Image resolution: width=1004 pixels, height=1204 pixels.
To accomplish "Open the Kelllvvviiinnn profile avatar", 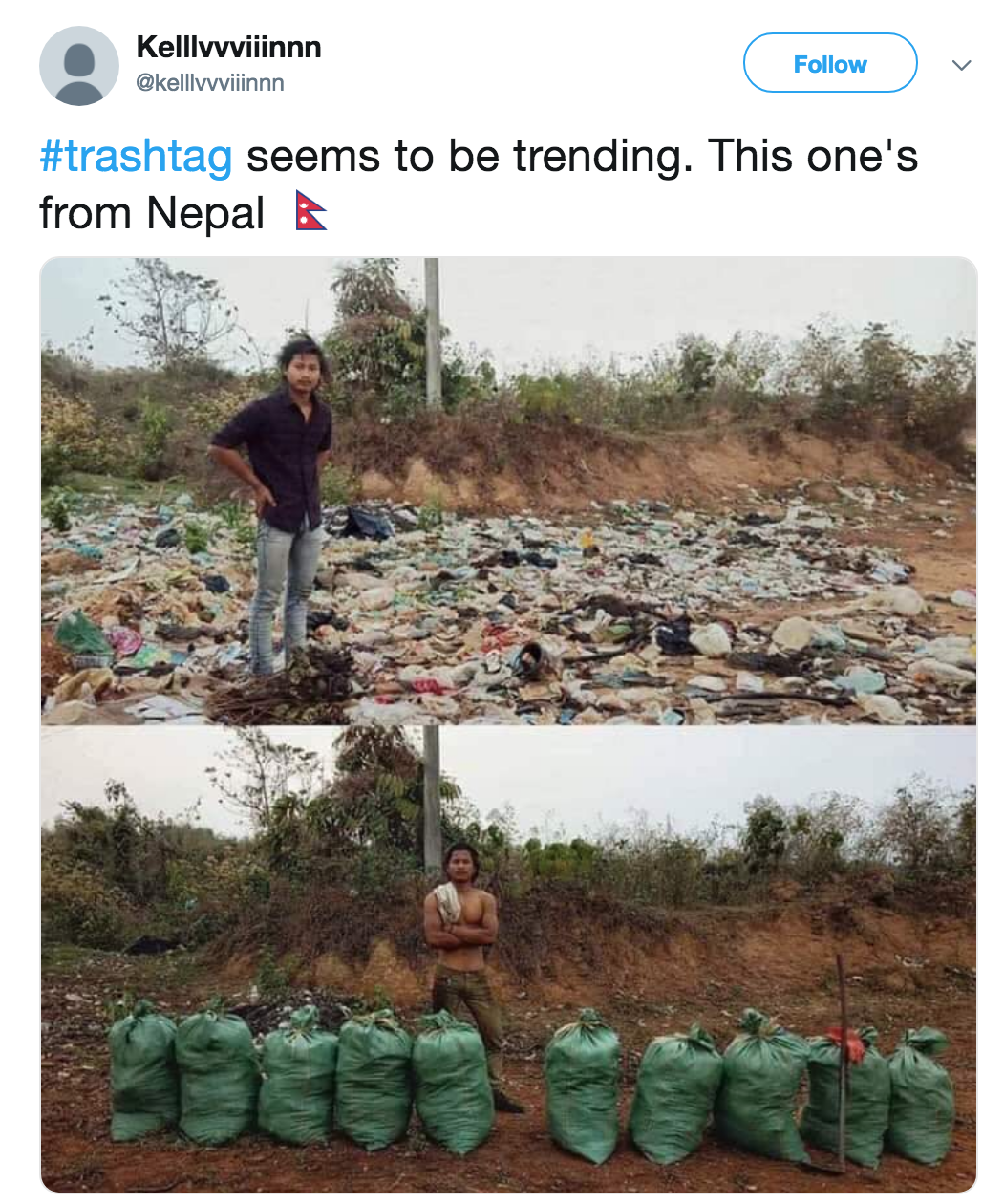I will (x=79, y=66).
